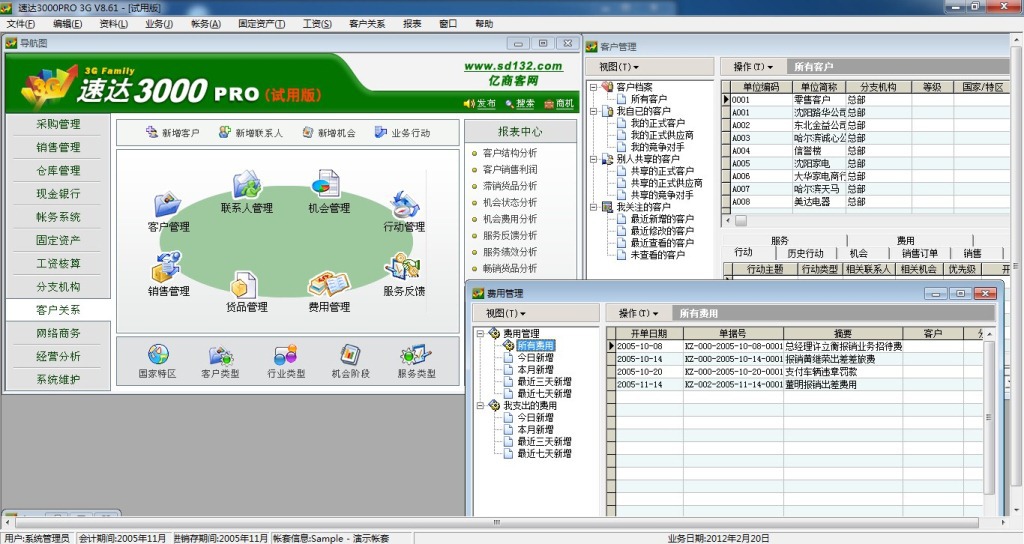This screenshot has height=544, width=1024.
Task: Click the 单位简称 column header
Action: coord(819,87)
